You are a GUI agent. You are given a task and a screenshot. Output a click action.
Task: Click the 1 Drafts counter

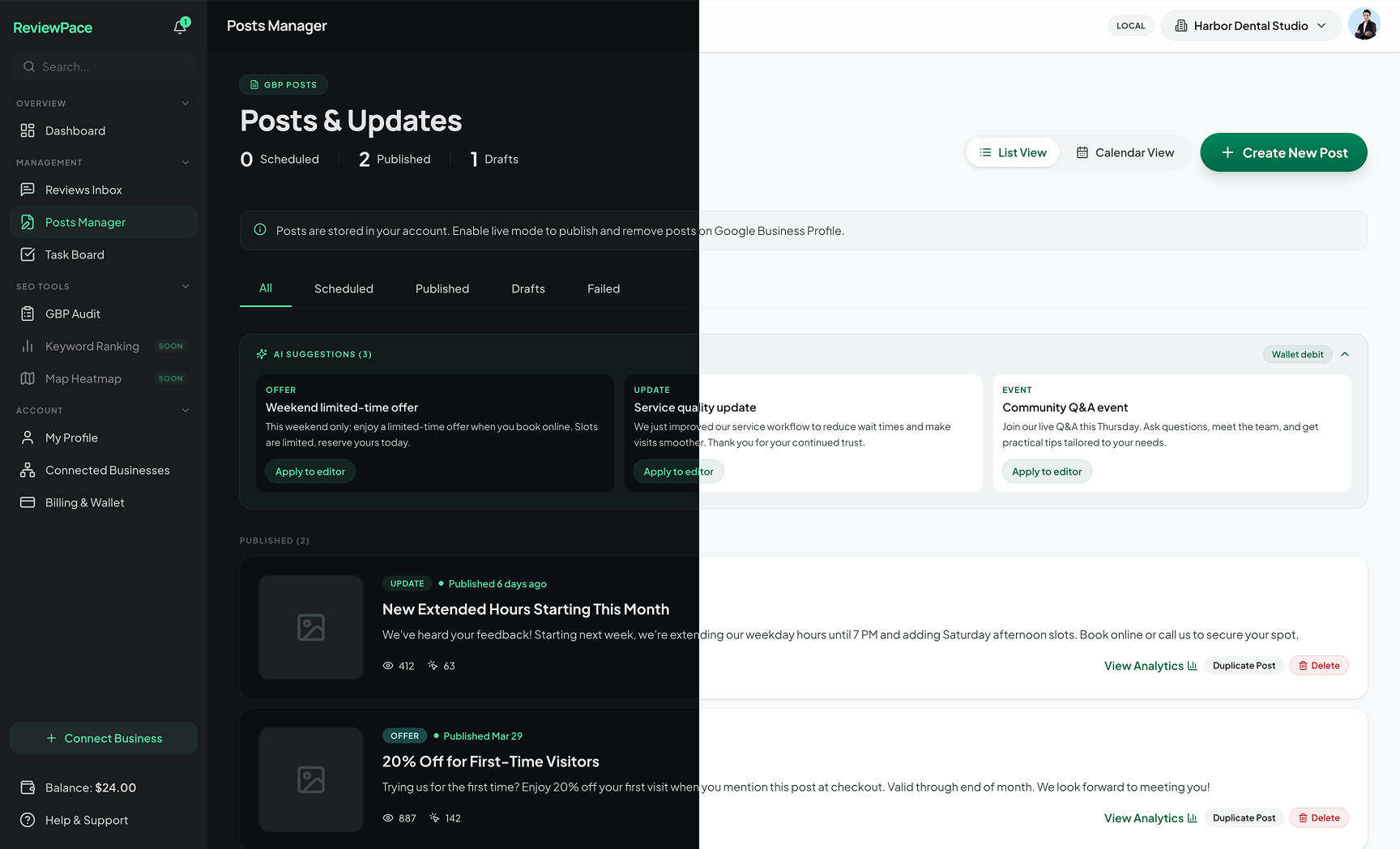pyautogui.click(x=494, y=160)
